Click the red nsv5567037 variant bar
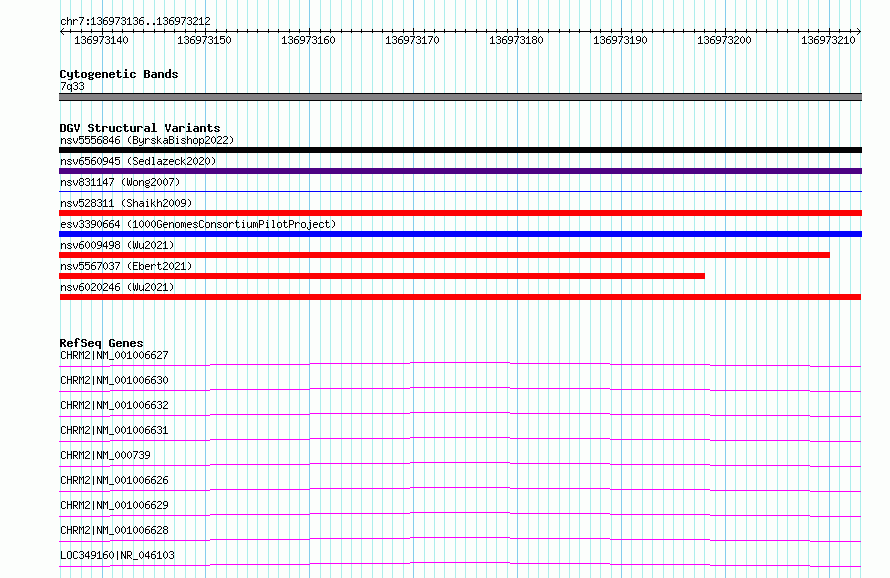The width and height of the screenshot is (890, 578). (x=382, y=276)
